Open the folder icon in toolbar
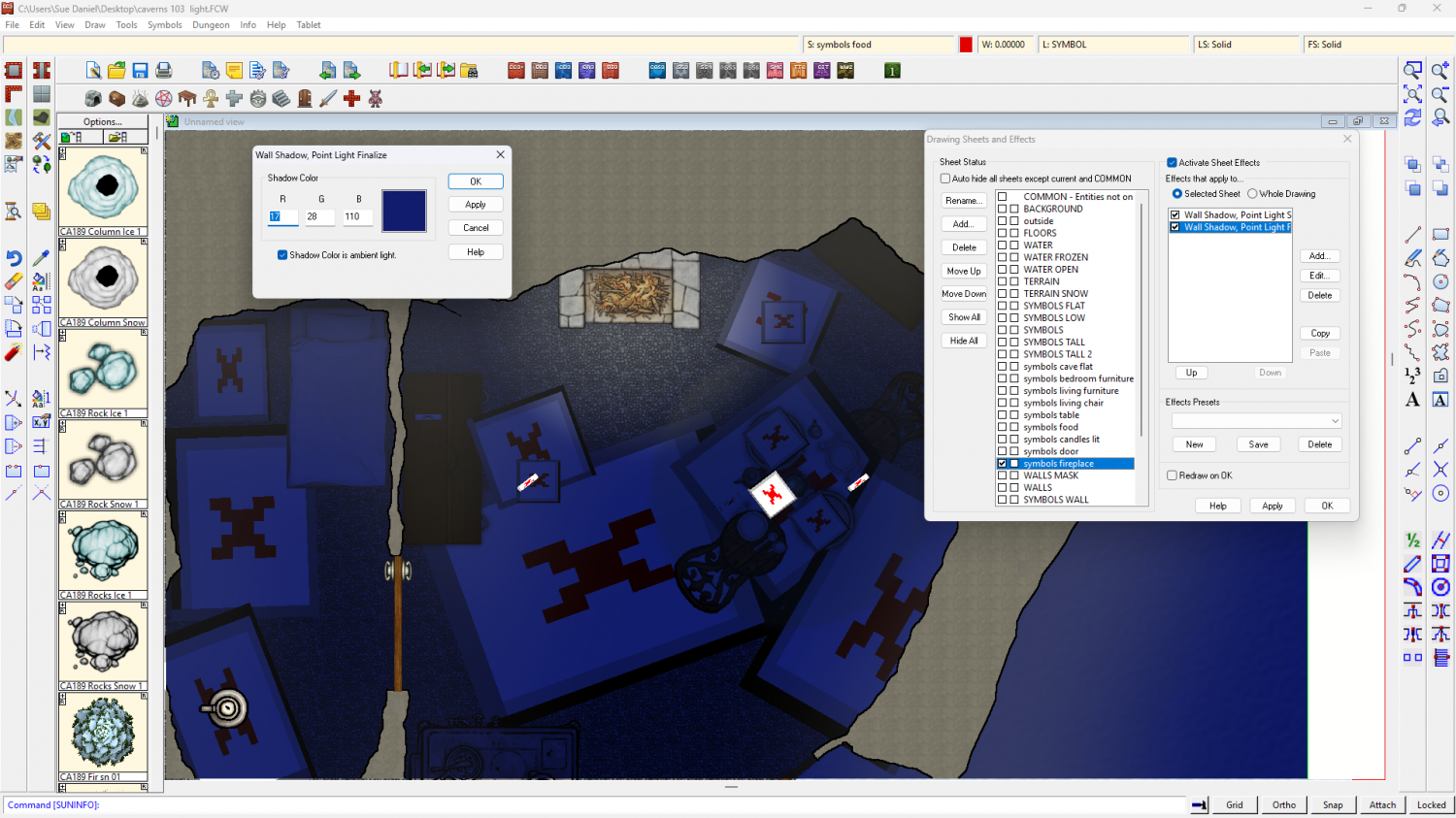The width and height of the screenshot is (1456, 818). pos(116,71)
